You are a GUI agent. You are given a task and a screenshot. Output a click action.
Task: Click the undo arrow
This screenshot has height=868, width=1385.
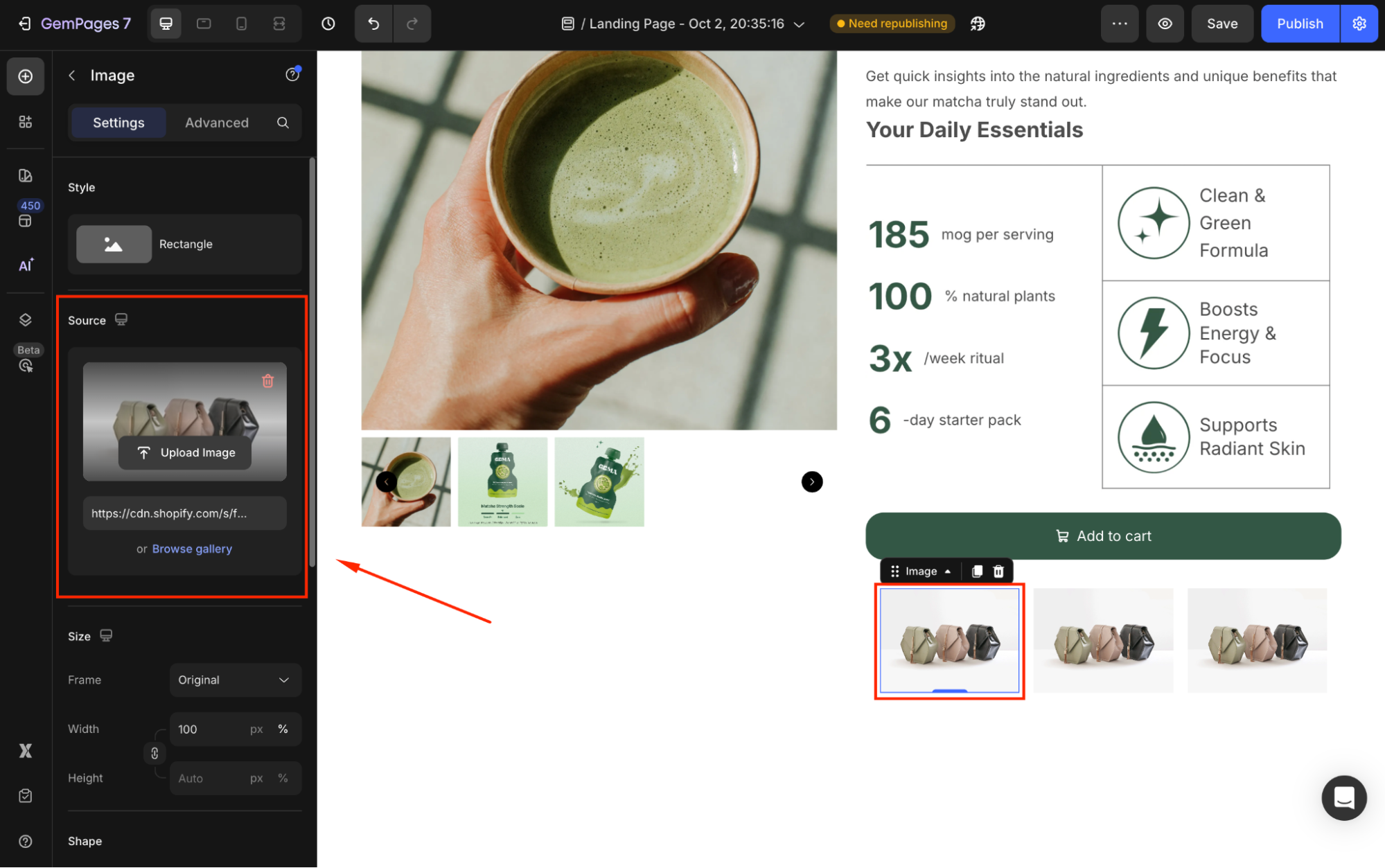click(x=373, y=24)
